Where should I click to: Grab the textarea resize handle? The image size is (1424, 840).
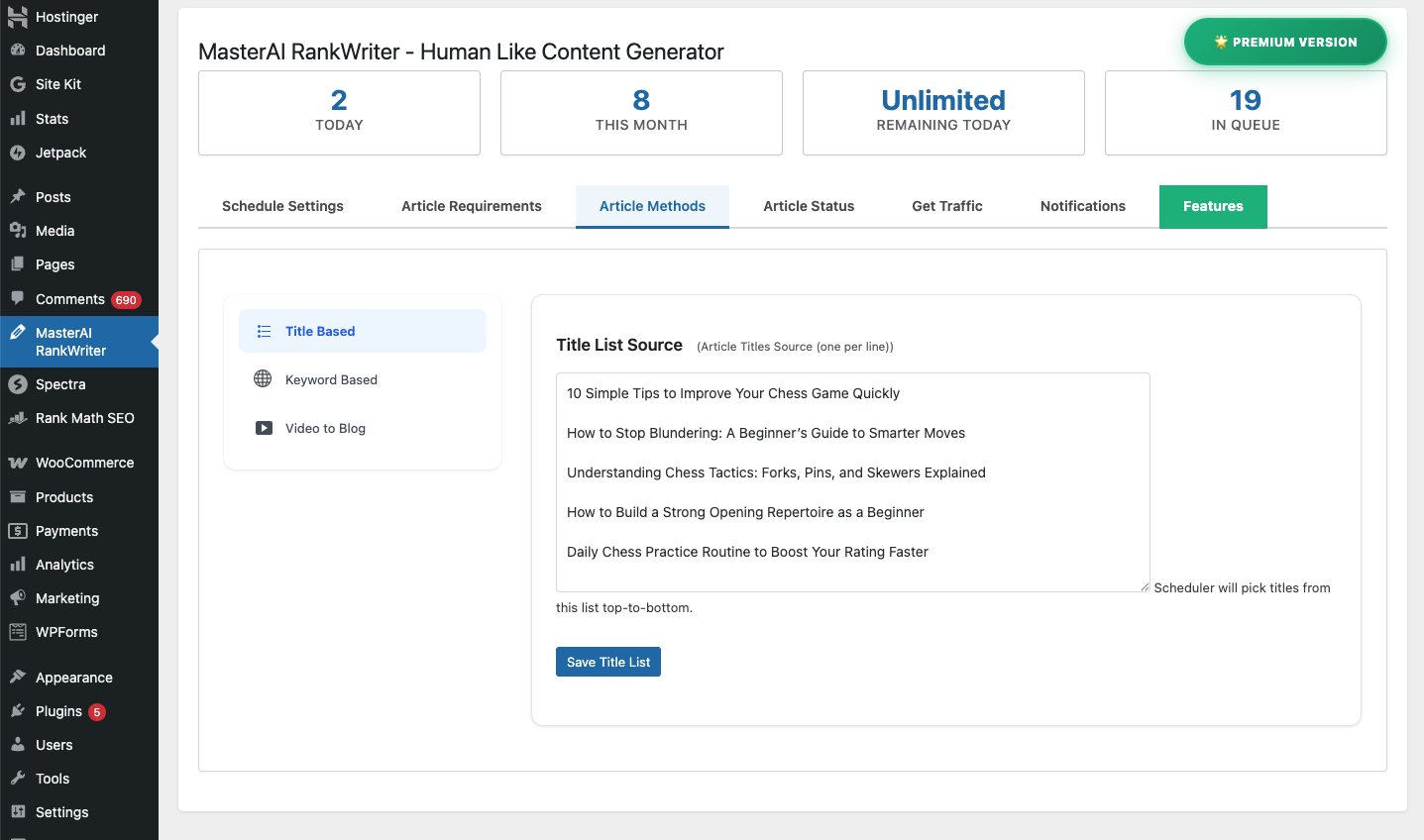click(x=1145, y=586)
